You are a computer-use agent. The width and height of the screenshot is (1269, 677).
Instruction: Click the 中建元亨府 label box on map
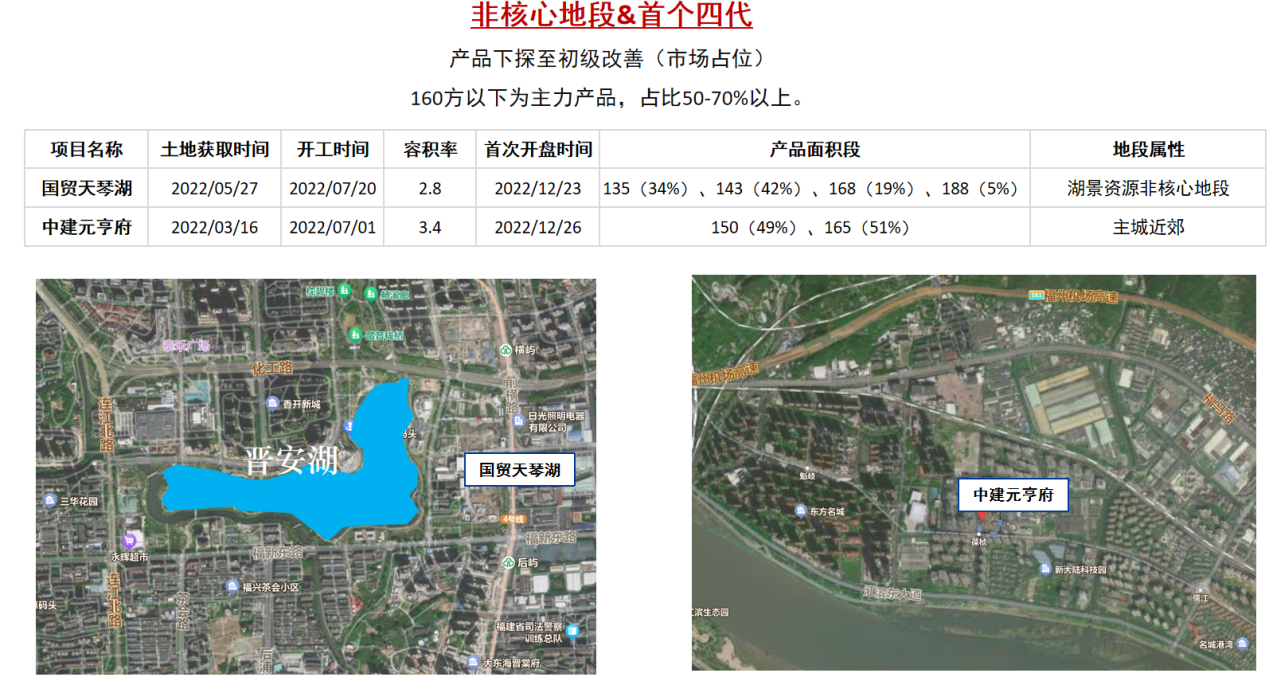1013,495
